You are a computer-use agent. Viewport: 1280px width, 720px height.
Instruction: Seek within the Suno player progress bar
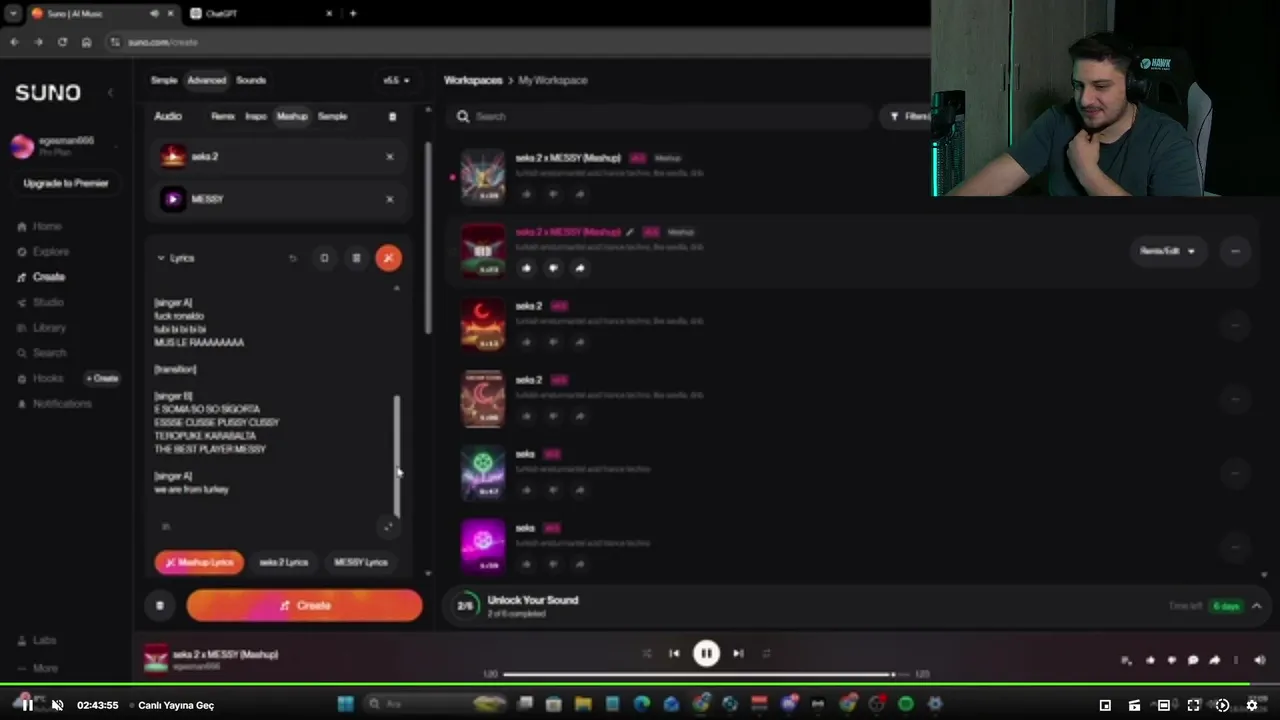click(706, 674)
